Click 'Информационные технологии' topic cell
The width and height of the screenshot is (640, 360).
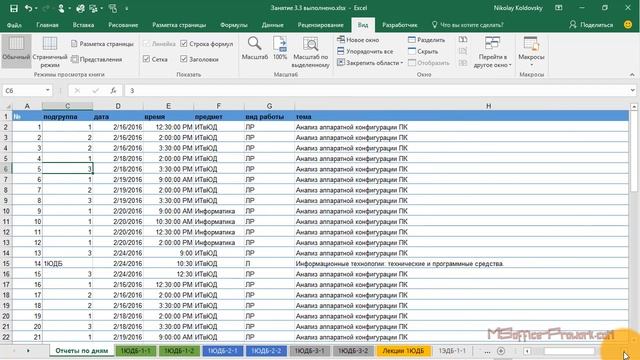[x=462, y=264]
